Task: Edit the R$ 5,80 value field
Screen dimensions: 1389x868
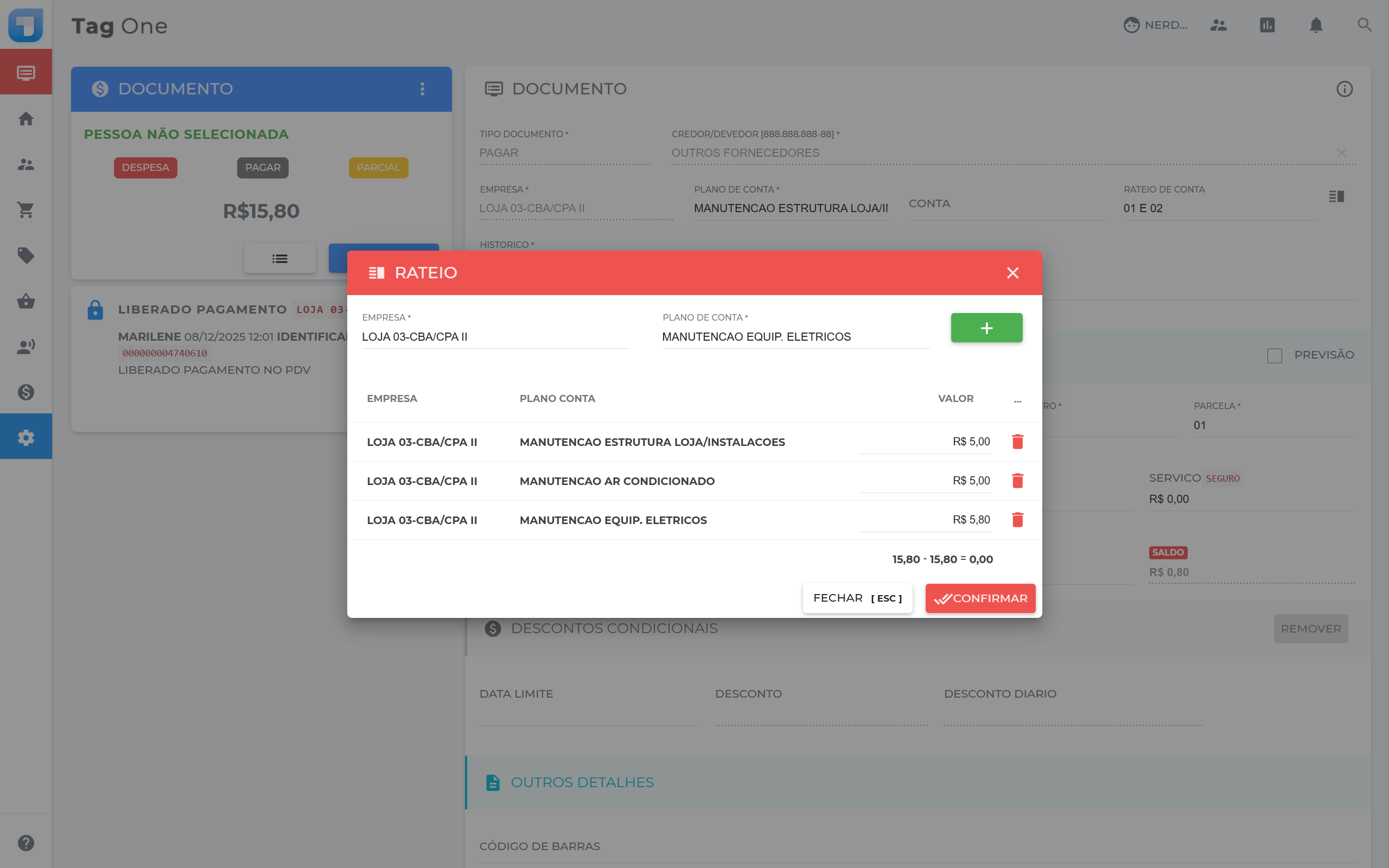Action: (x=925, y=520)
